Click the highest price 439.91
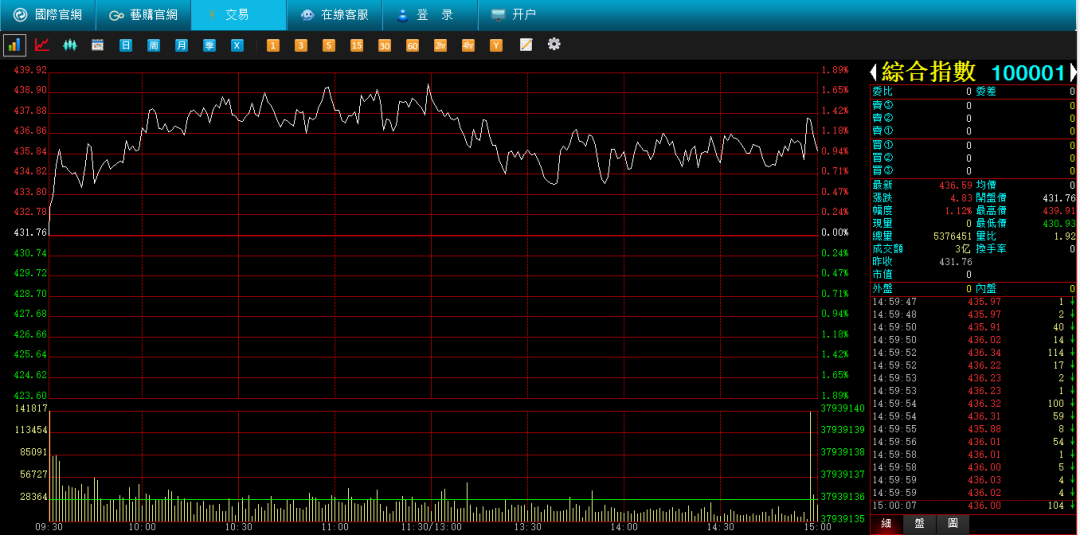 (1059, 211)
